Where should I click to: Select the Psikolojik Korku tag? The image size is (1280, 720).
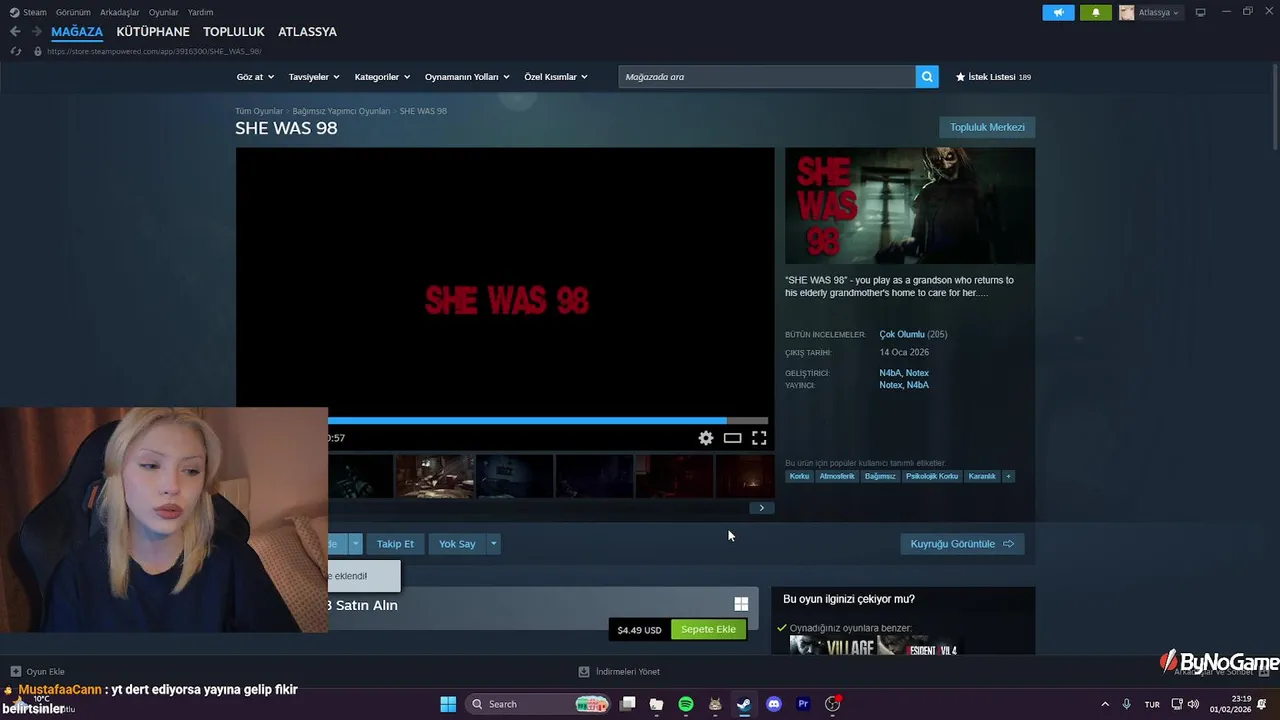(932, 476)
